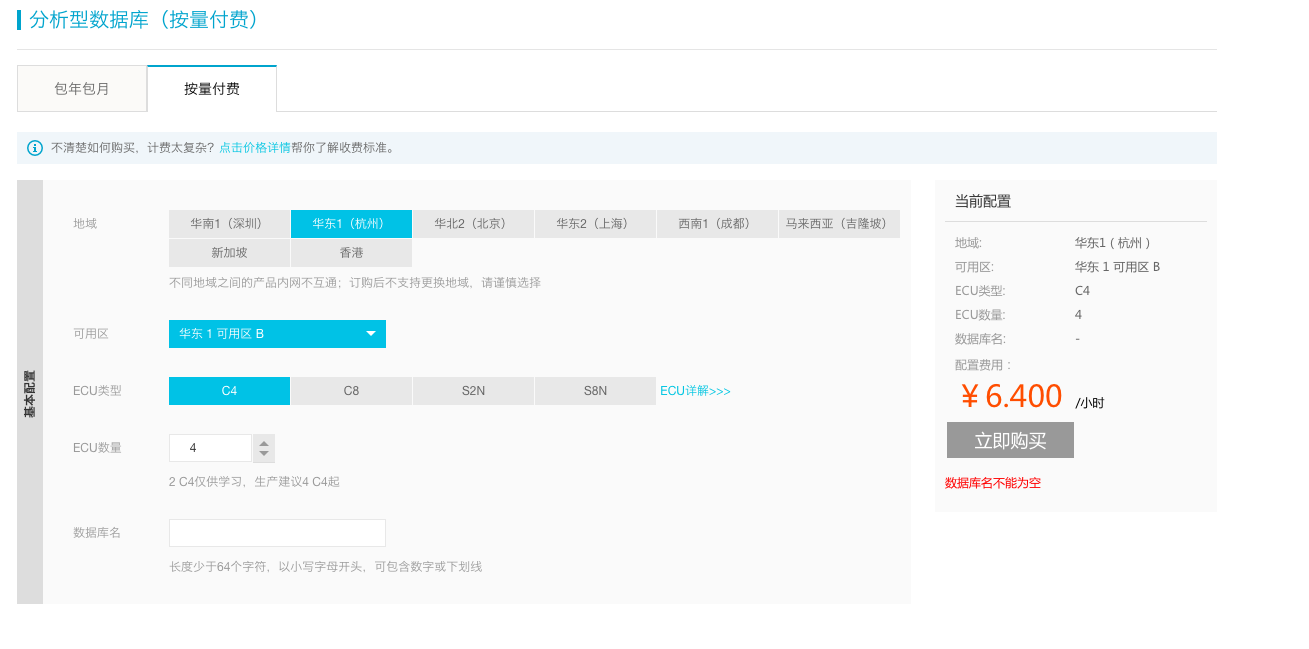Choose region 新加坡
This screenshot has width=1309, height=649.
(229, 253)
